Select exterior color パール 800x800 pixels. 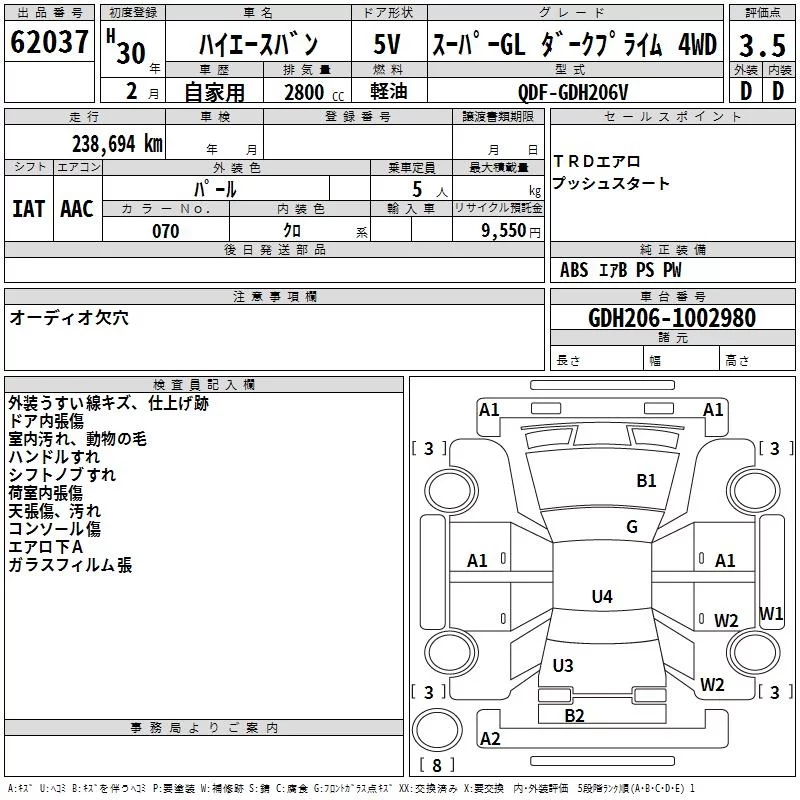pyautogui.click(x=215, y=190)
